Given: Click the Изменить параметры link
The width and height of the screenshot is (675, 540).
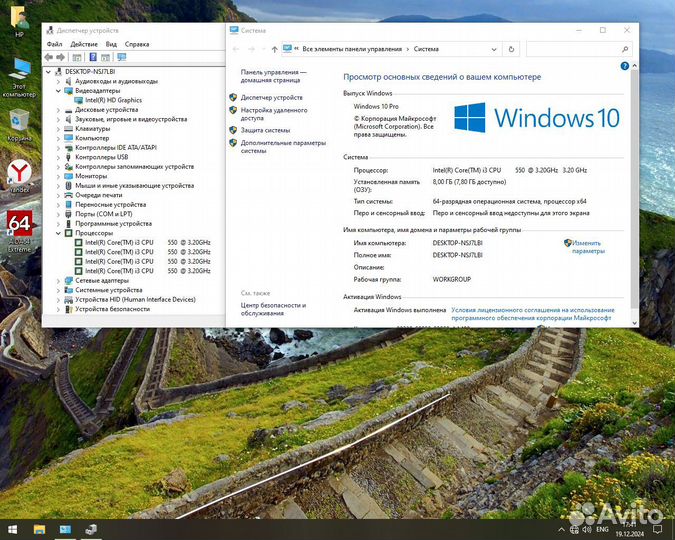Looking at the screenshot, I should (x=588, y=247).
